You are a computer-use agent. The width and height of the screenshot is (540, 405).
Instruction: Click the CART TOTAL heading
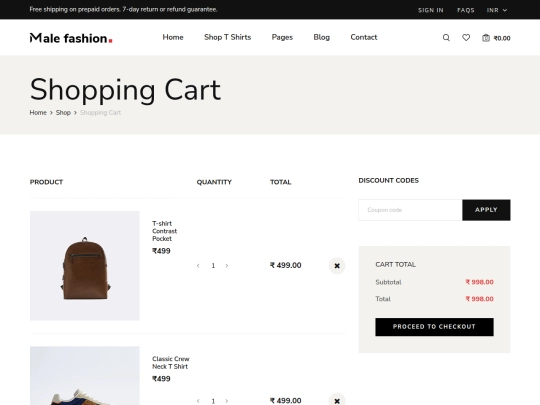tap(395, 264)
